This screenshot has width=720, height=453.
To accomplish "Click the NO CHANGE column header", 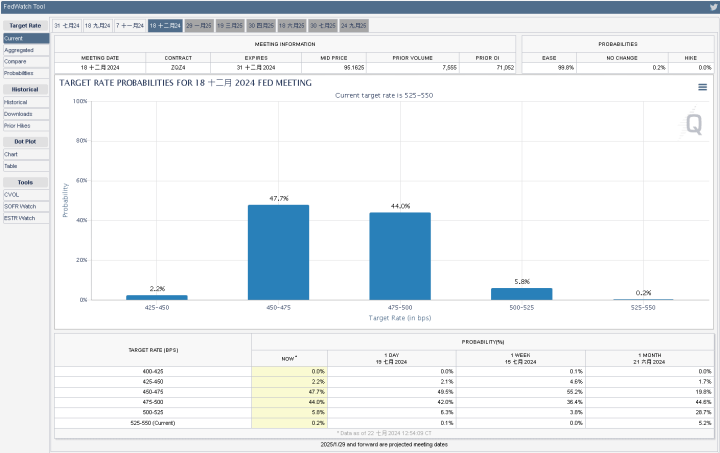I will (x=622, y=58).
